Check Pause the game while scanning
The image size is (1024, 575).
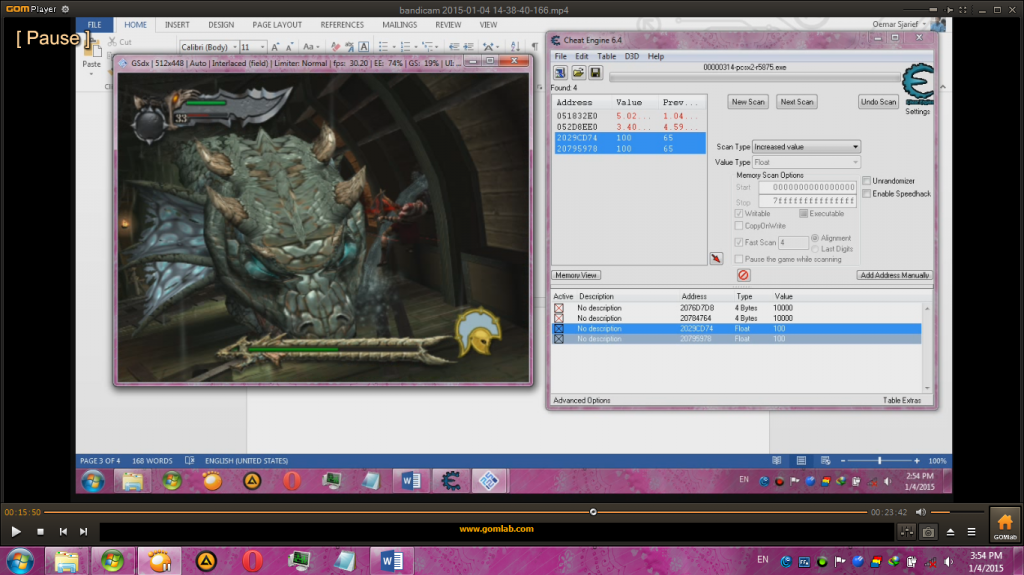(739, 259)
